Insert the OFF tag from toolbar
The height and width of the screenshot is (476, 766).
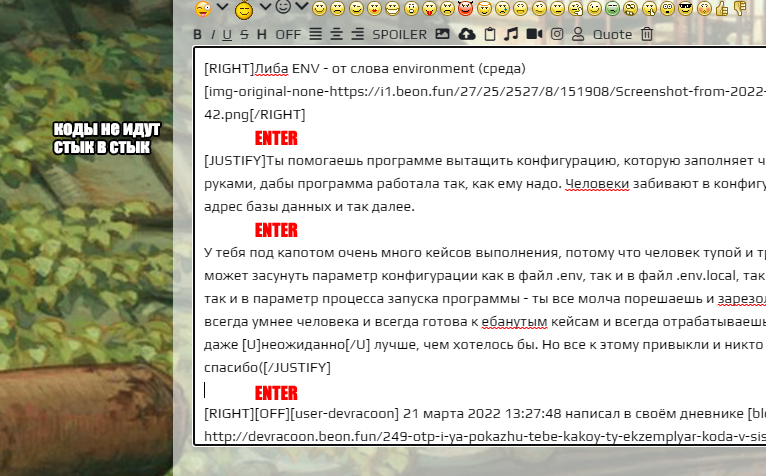click(288, 35)
